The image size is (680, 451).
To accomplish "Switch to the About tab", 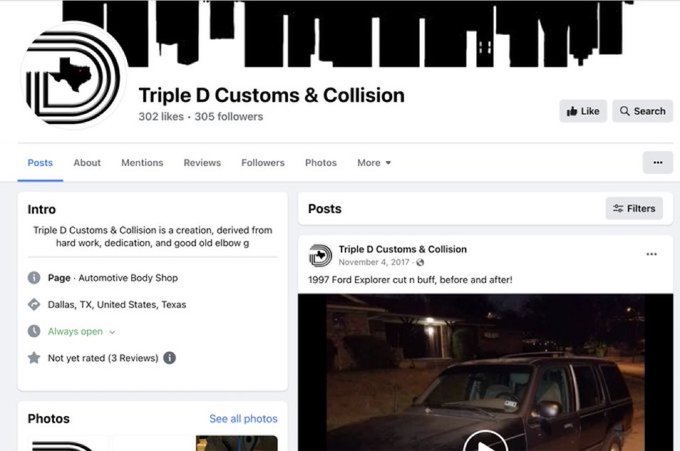I will 87,163.
